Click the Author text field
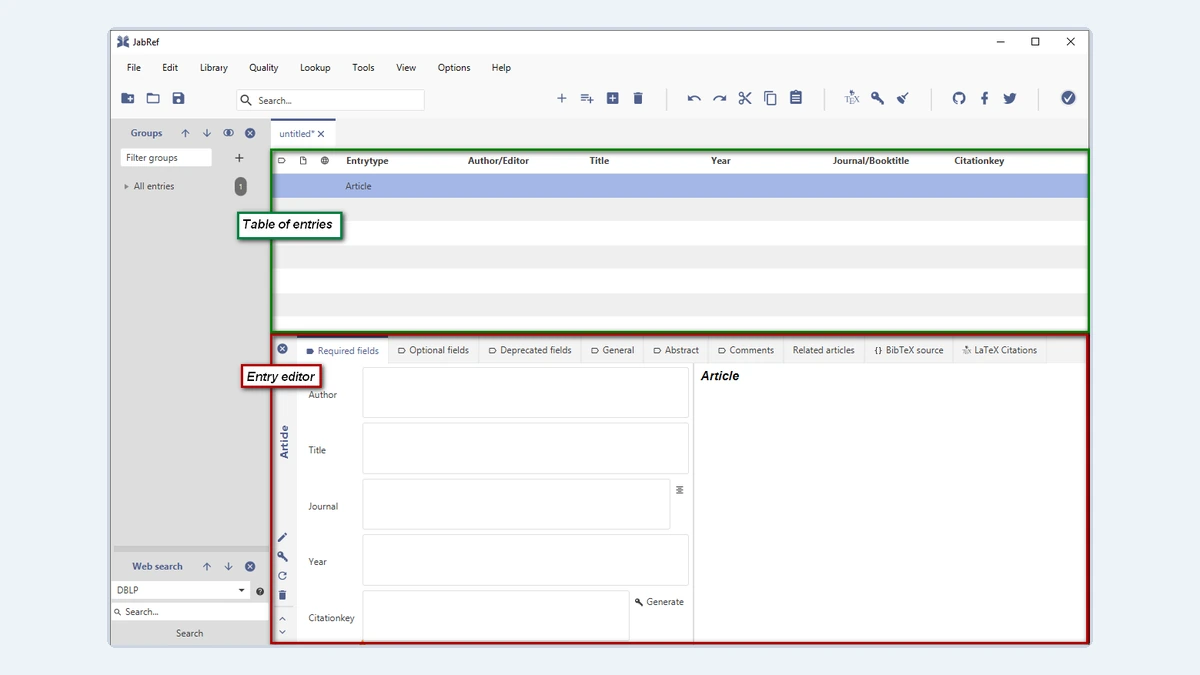 (526, 392)
